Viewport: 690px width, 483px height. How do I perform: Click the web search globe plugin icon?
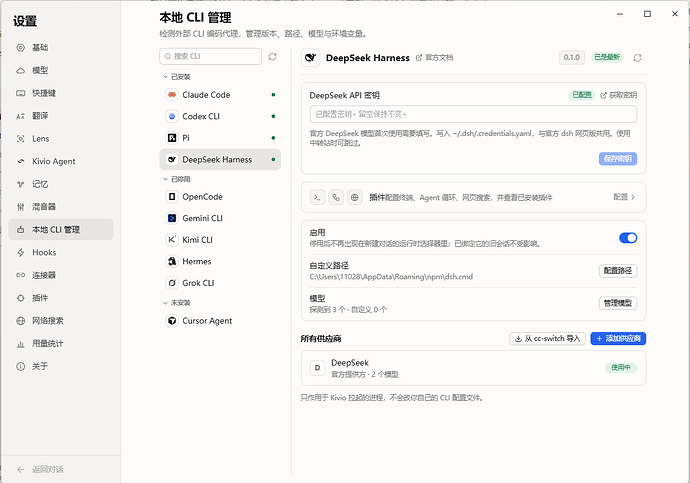[x=354, y=198]
